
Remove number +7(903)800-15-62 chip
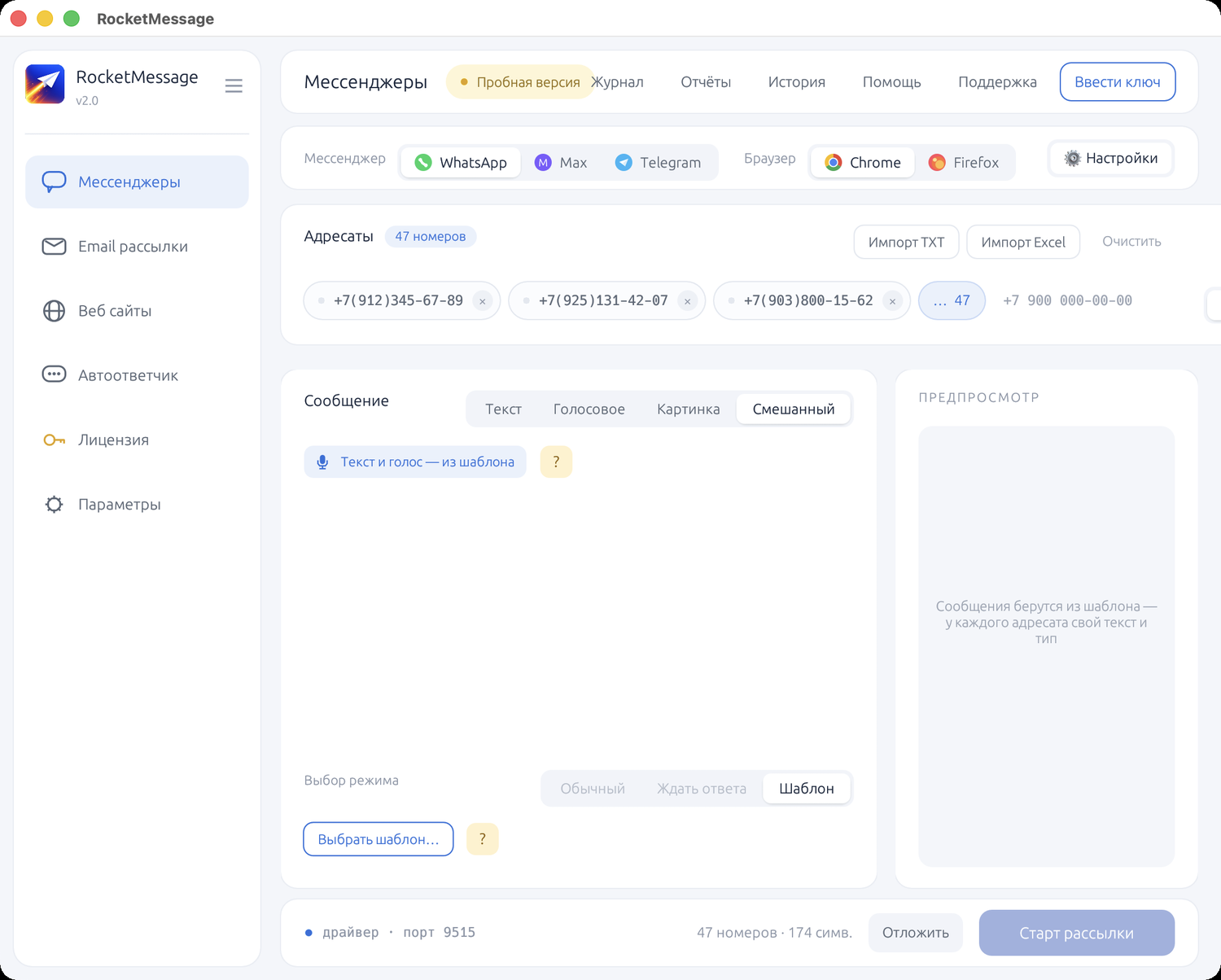coord(893,301)
